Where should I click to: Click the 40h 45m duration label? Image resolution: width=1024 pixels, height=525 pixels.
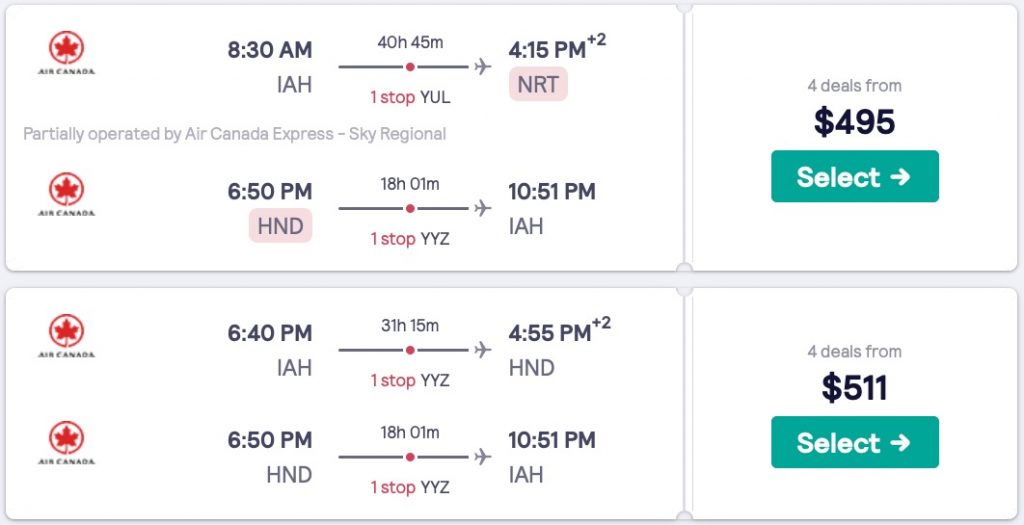click(410, 42)
